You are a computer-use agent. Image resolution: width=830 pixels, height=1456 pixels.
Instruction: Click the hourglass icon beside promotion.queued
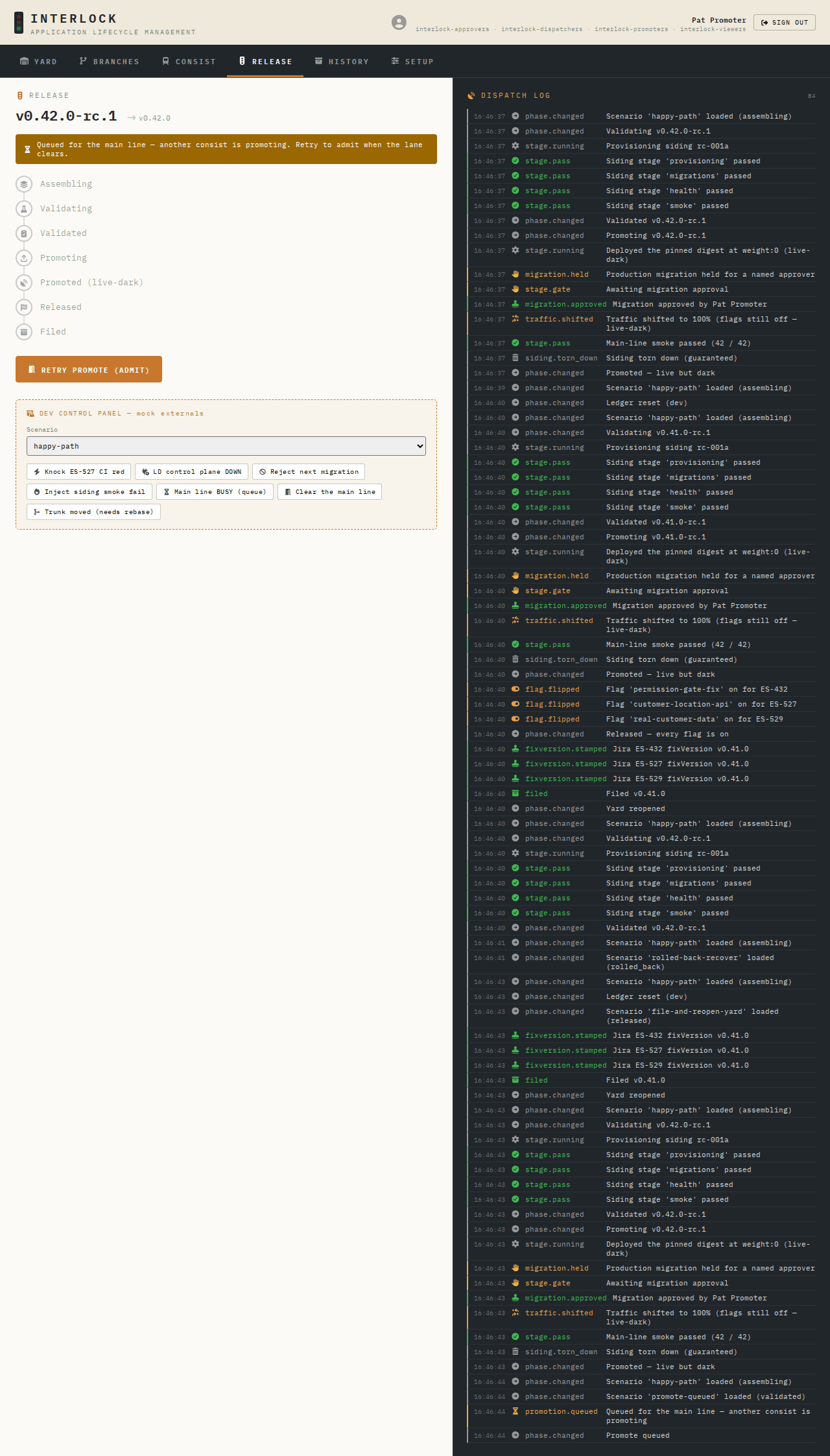point(516,1411)
